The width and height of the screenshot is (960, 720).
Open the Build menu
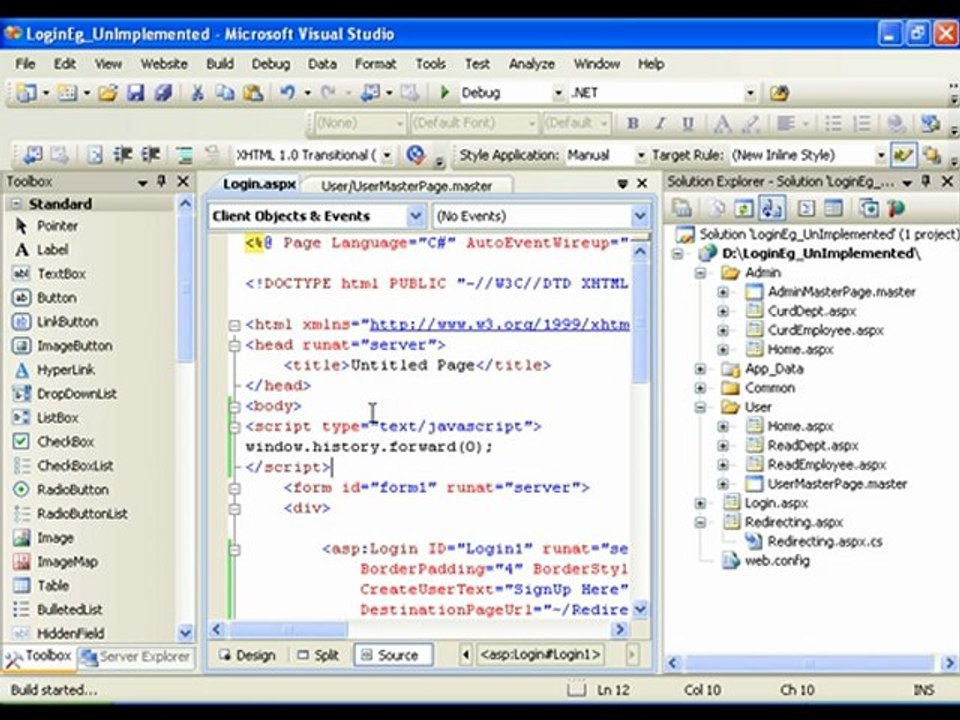(x=220, y=64)
